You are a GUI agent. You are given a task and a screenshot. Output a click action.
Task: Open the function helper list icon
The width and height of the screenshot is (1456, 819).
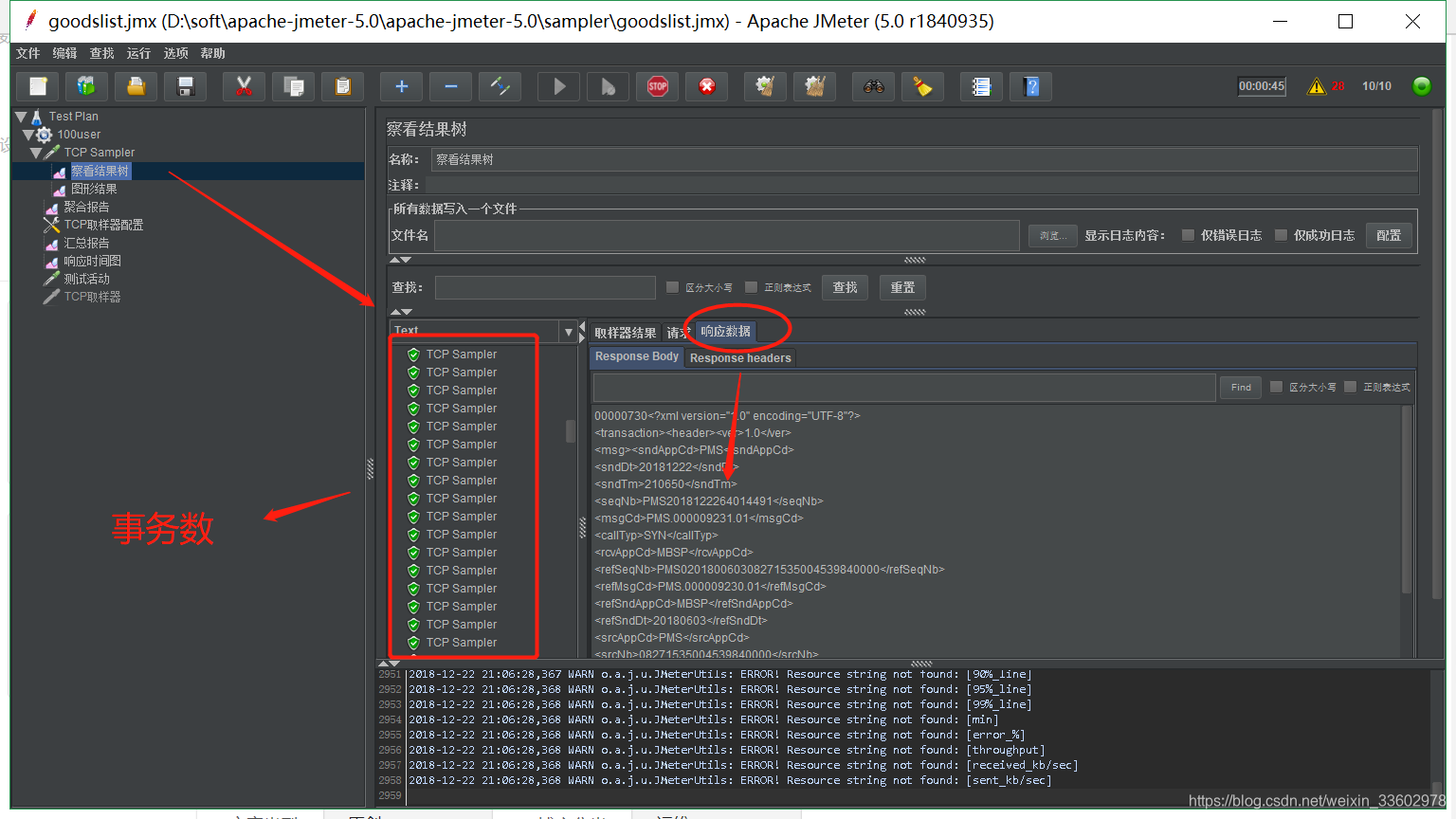click(981, 86)
